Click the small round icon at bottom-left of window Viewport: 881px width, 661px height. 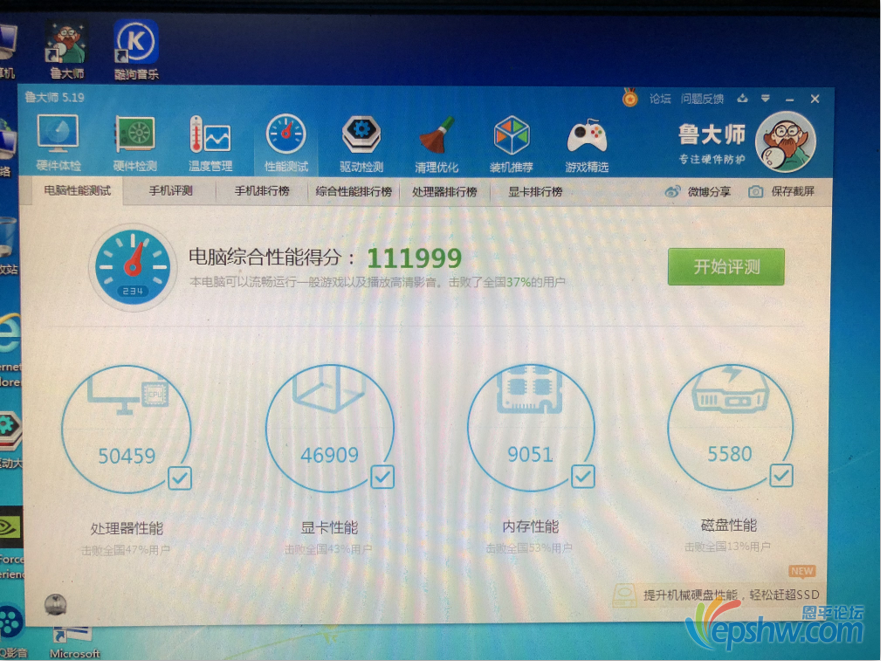[x=55, y=605]
